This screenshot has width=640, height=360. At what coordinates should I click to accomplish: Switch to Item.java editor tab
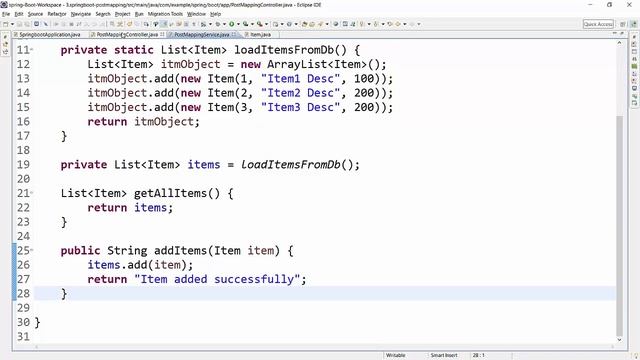click(260, 35)
